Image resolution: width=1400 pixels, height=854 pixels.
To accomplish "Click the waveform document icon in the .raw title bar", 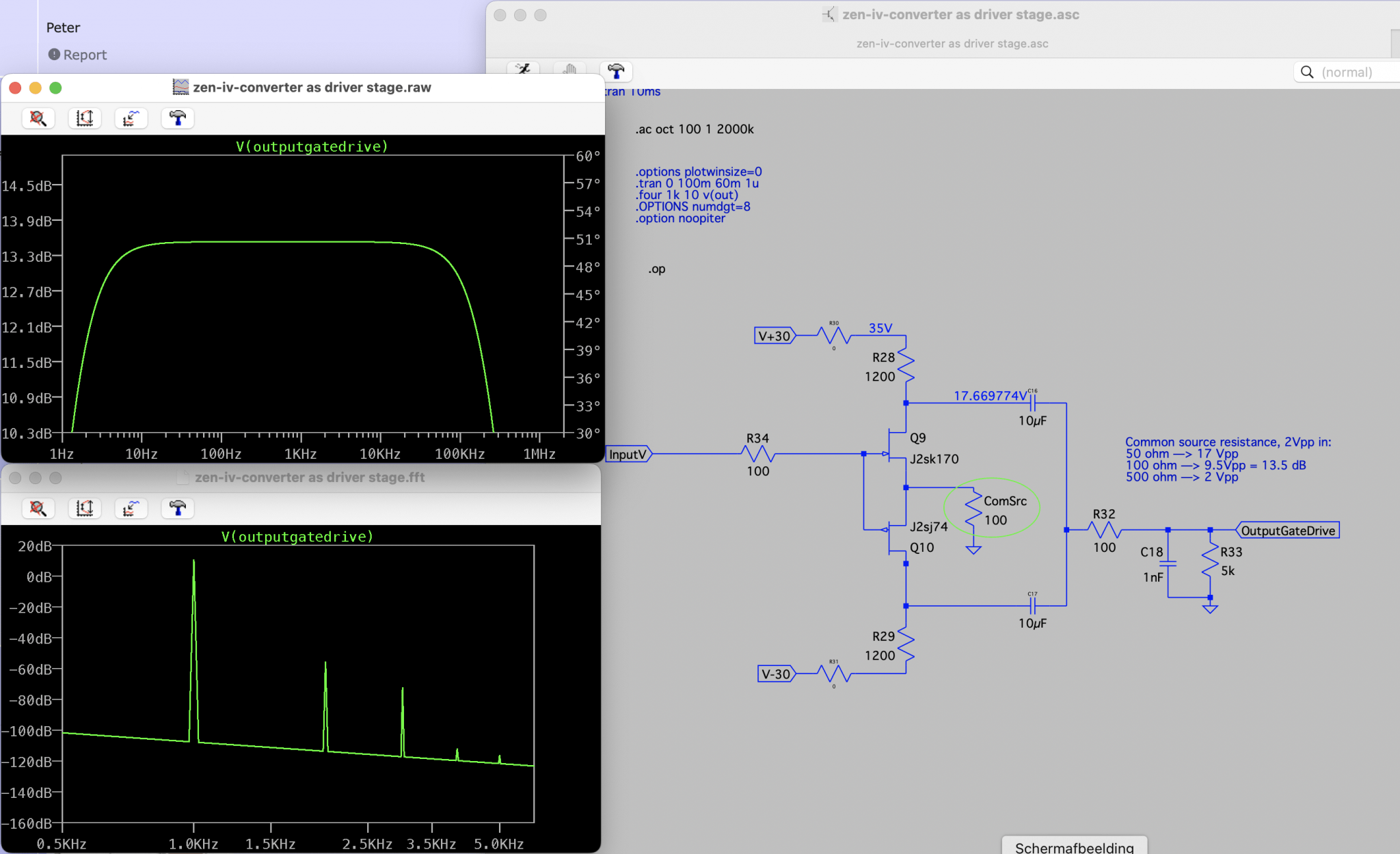I will coord(180,87).
